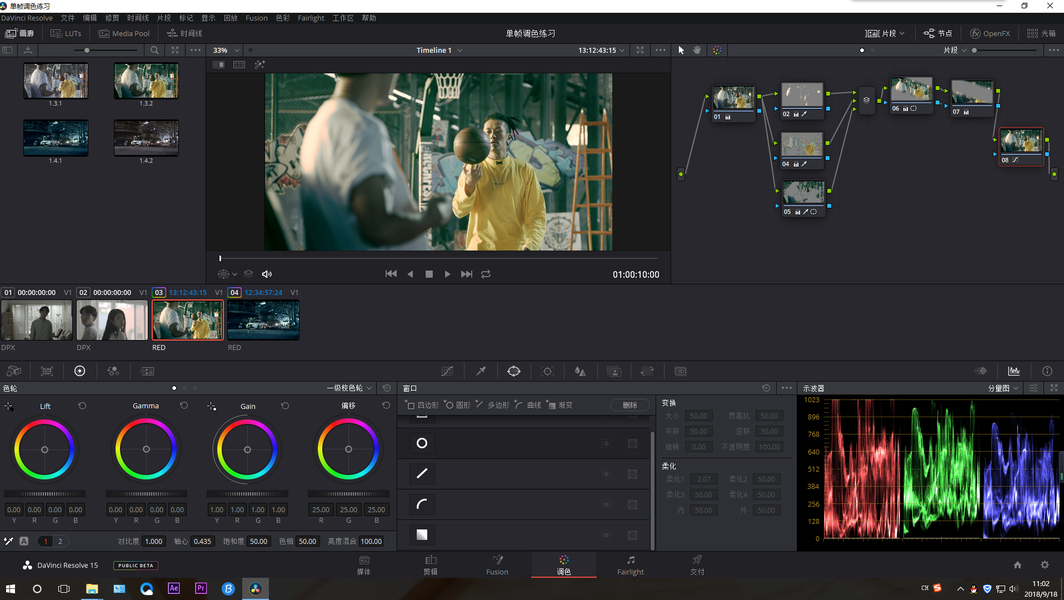Screen dimensions: 1064x600
Task: Open the Camera Raw palette
Action: 14,371
